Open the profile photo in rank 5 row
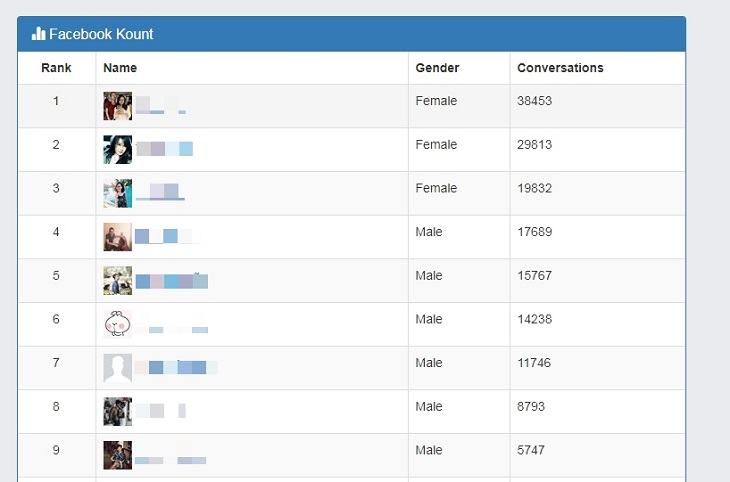The height and width of the screenshot is (482, 730). point(118,280)
